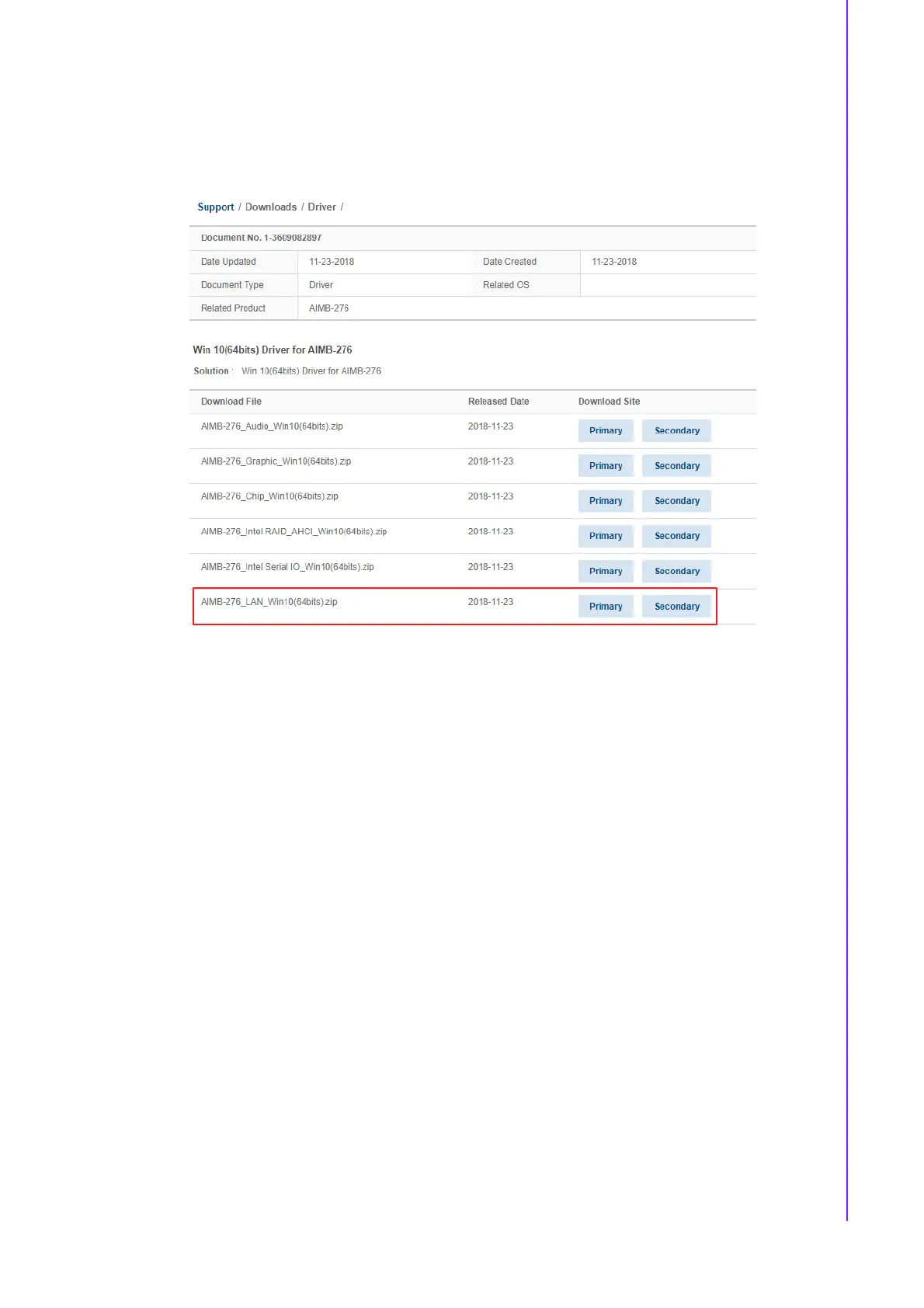Screen dimensions: 924x1308
Task: Select AIMB-276_Graphic_Win10(64bits).zip file name
Action: (276, 461)
